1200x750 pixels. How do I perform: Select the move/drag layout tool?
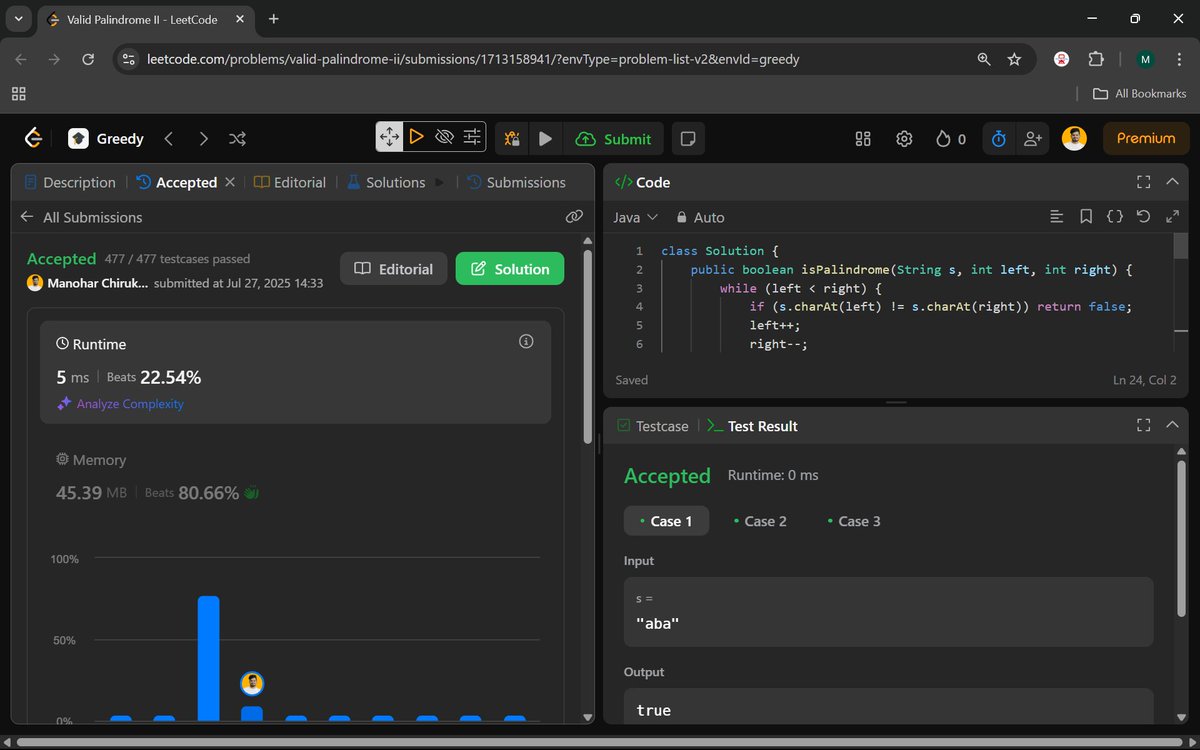pos(389,137)
